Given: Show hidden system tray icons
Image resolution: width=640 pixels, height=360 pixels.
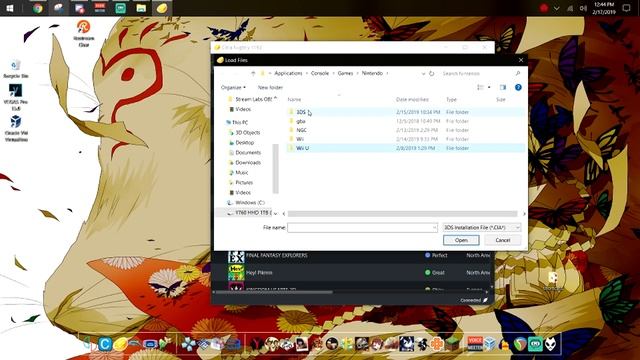Looking at the screenshot, I should [556, 8].
